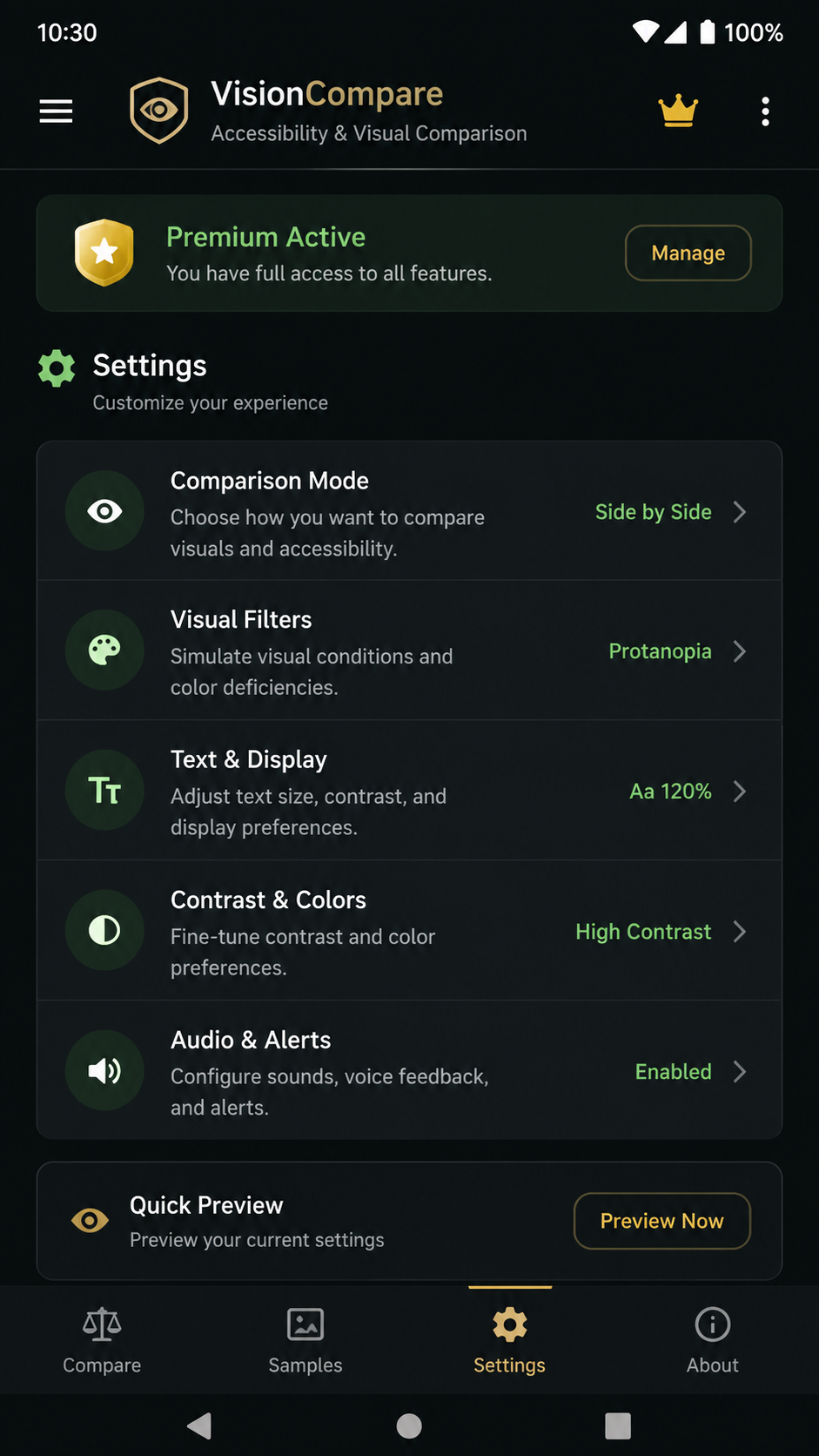The image size is (819, 1456).
Task: Tap 'Fine-tune contrast and color preferences.'
Action: (303, 952)
